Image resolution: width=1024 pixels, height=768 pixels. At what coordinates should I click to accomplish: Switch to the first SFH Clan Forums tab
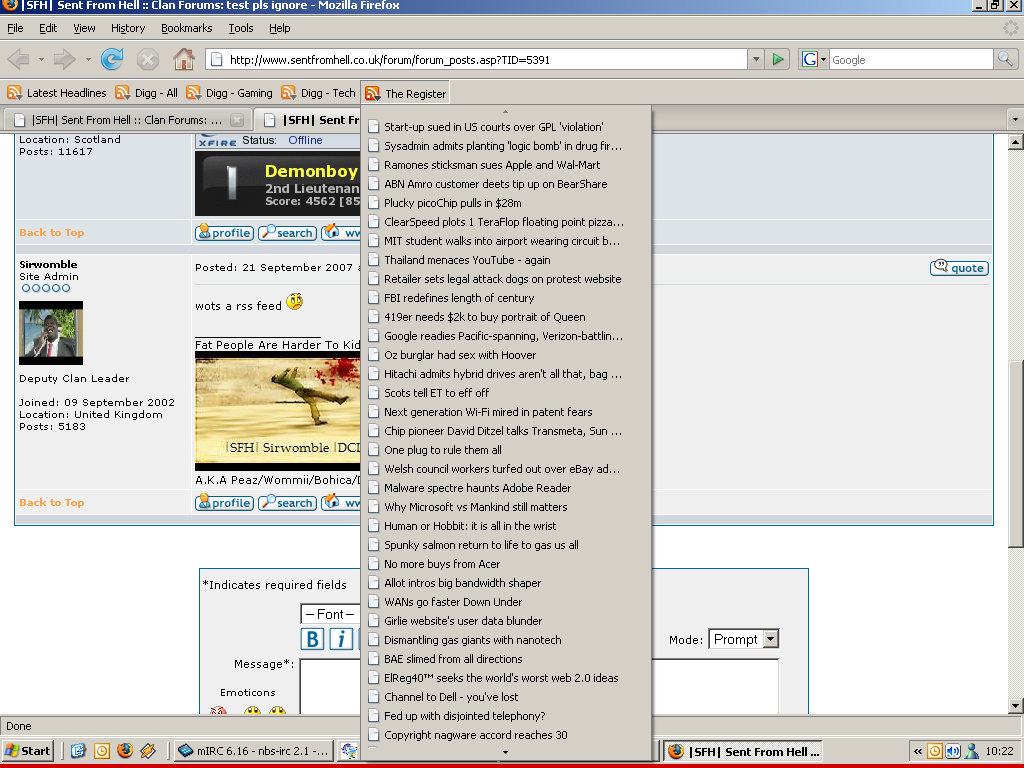126,120
